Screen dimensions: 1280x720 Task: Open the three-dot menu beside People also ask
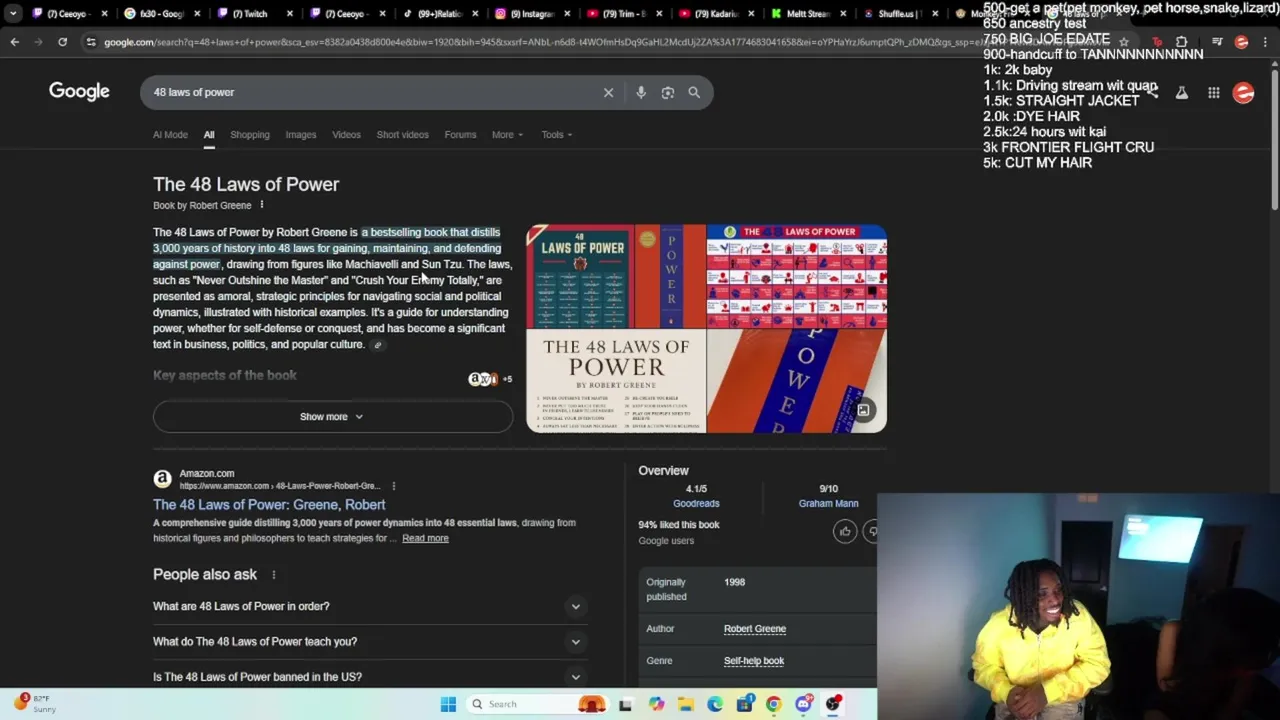(x=273, y=575)
